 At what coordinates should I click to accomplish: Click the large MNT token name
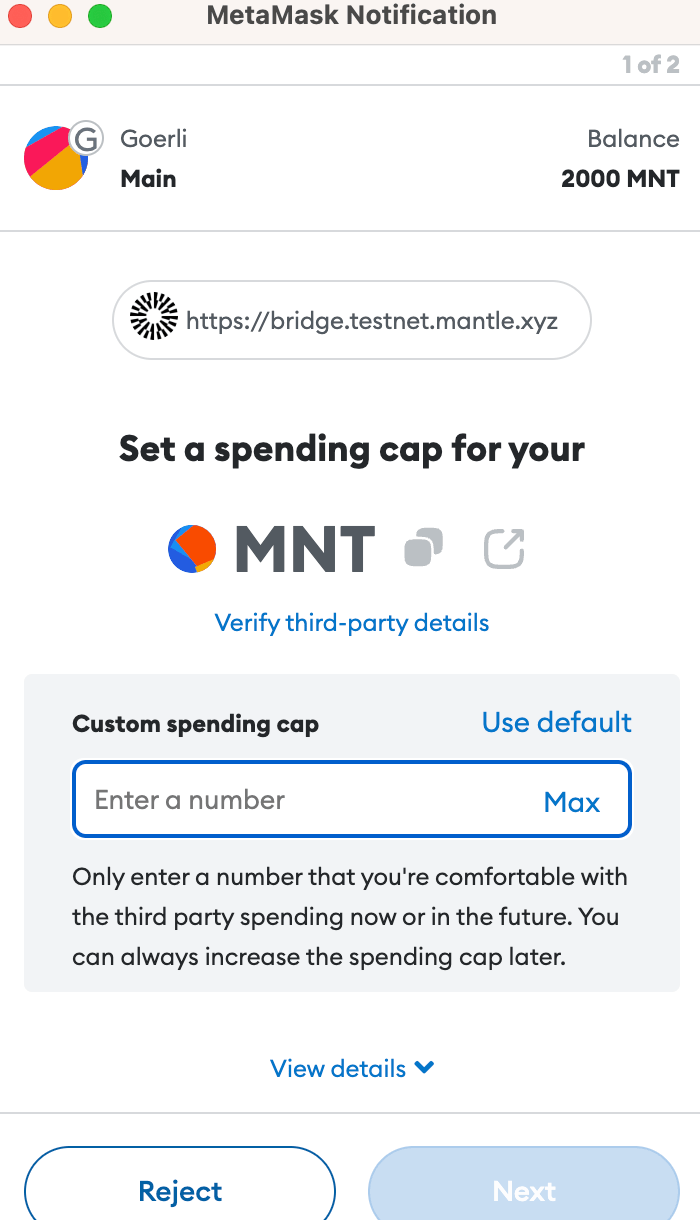click(305, 549)
